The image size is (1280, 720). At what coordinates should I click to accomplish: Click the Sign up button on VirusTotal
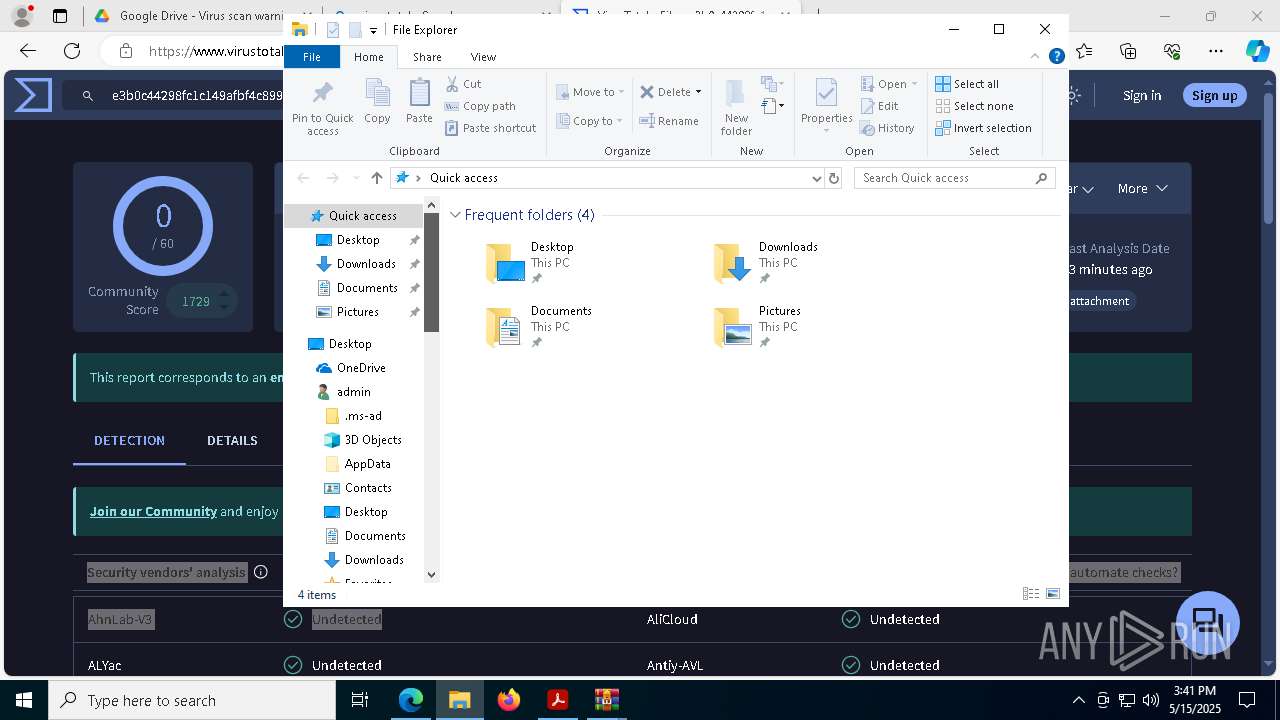(1215, 95)
